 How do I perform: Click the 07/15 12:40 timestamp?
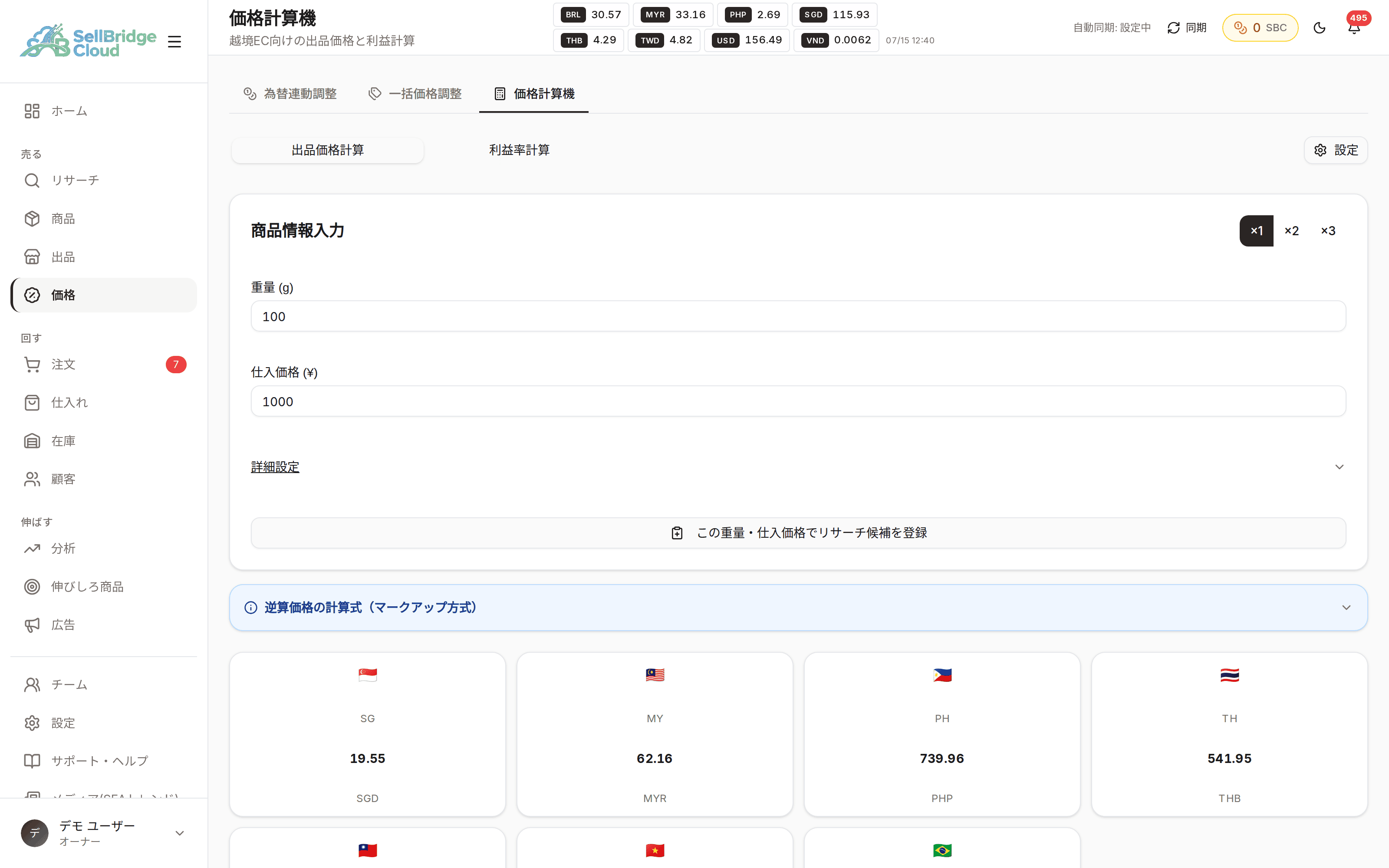[910, 40]
